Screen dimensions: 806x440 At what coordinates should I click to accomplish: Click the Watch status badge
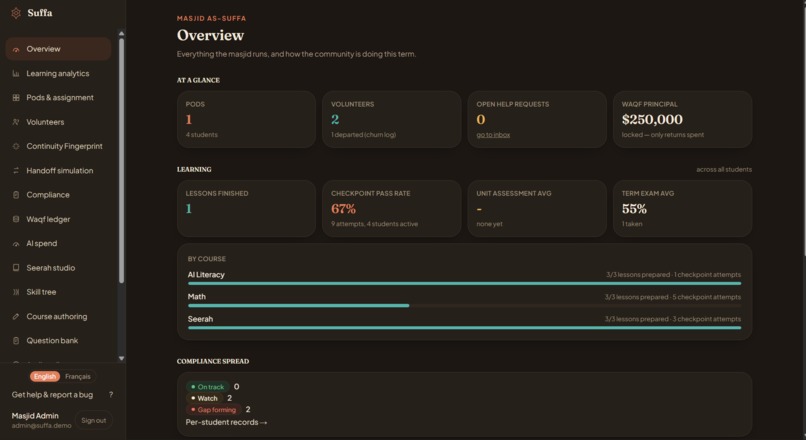click(204, 398)
